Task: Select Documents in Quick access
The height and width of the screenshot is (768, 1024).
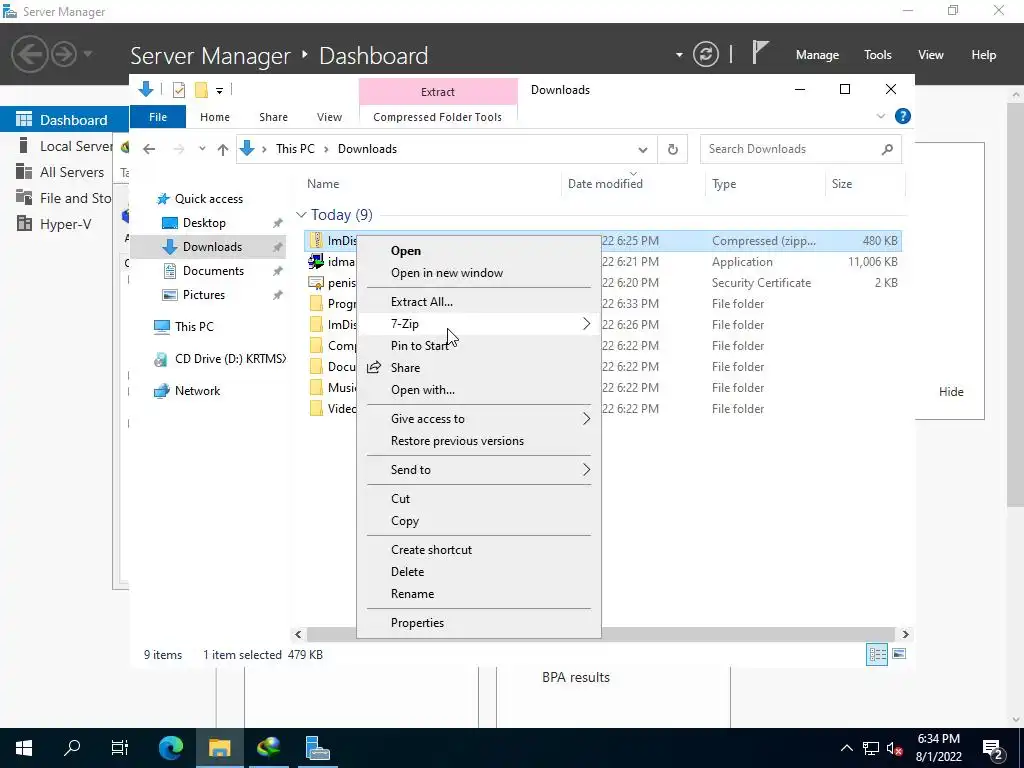Action: 213,270
